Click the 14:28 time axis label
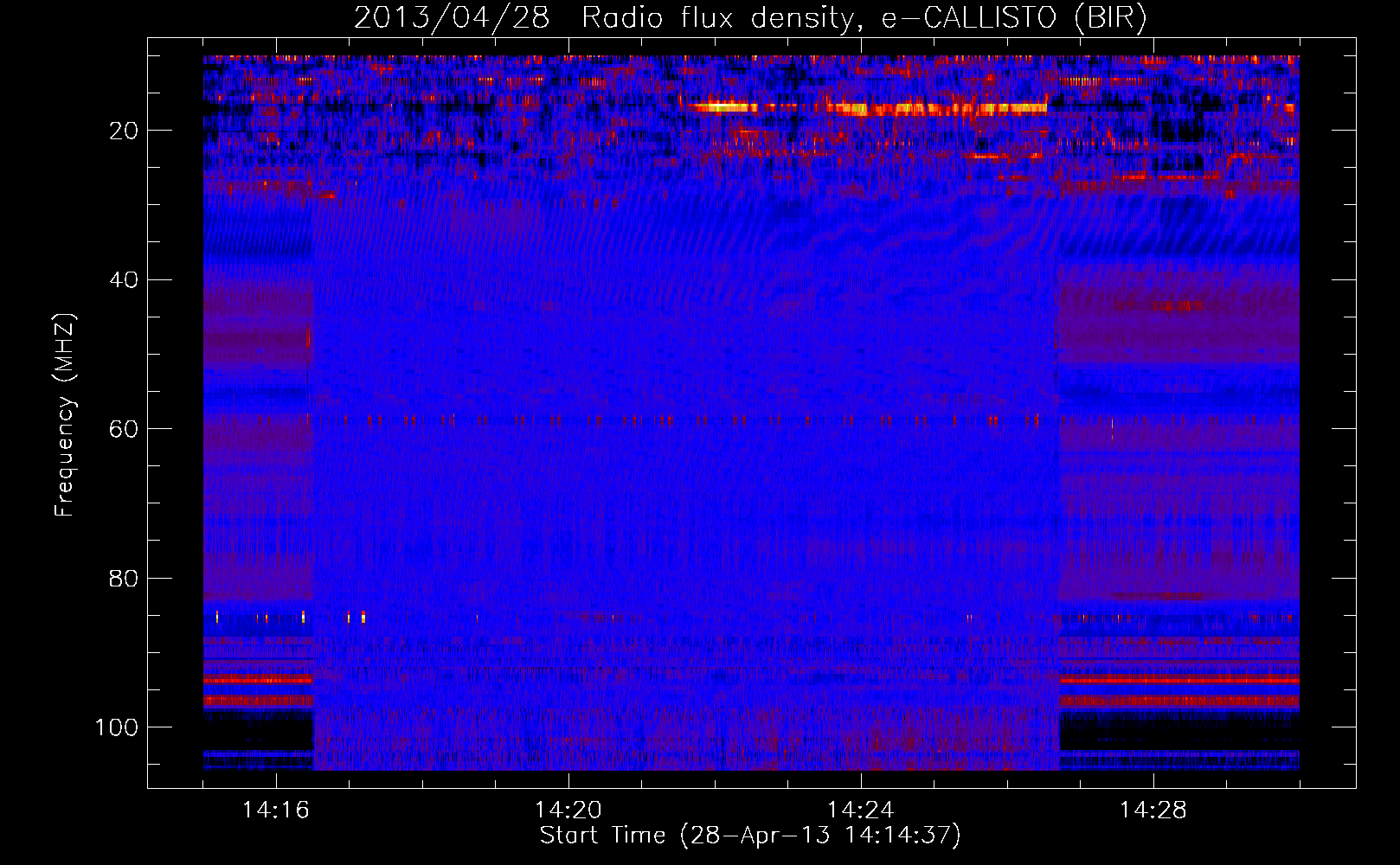 pyautogui.click(x=1153, y=810)
